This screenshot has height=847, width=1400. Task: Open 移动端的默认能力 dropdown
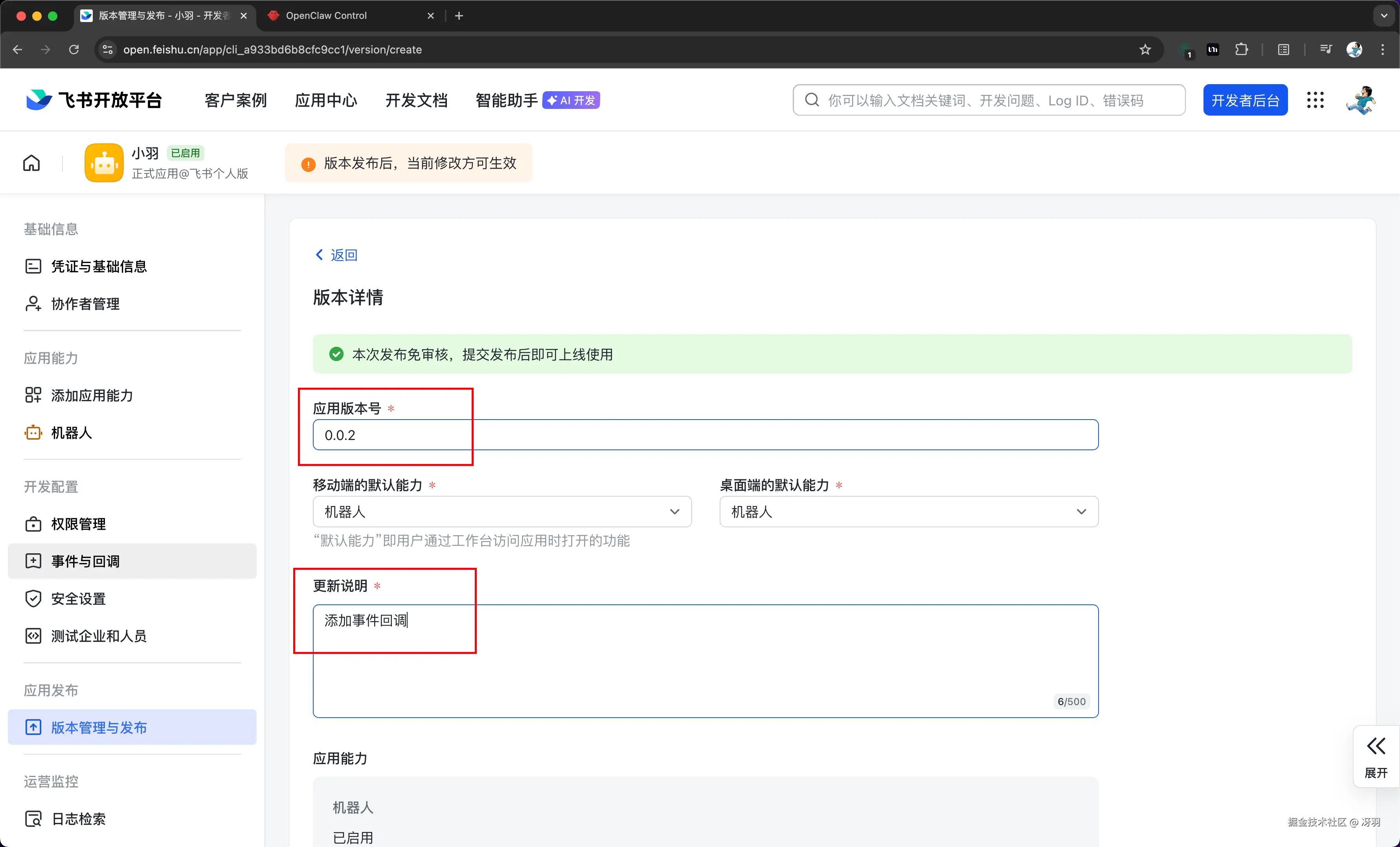tap(502, 512)
